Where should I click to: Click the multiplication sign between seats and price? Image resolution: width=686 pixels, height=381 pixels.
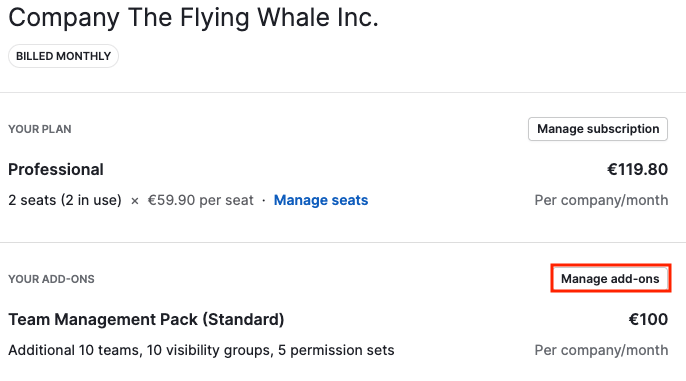[135, 201]
